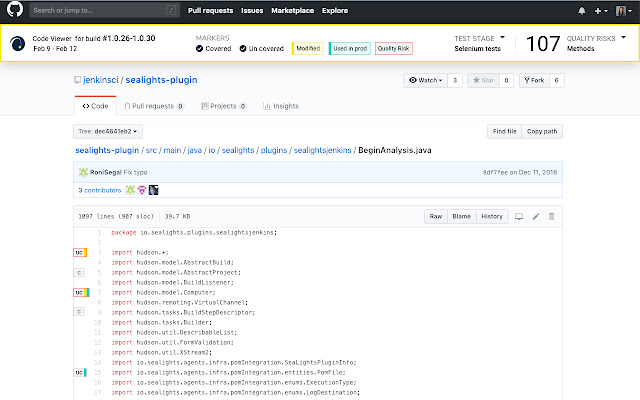
Task: Open the plus create-new menu
Action: [601, 11]
